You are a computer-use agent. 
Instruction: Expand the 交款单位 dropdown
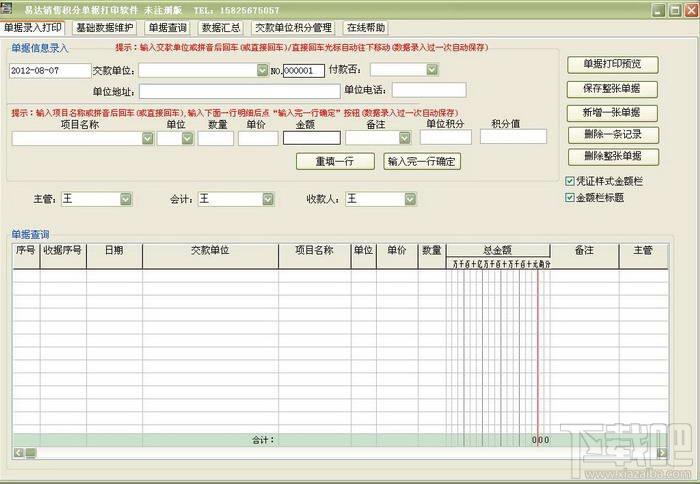[x=262, y=70]
